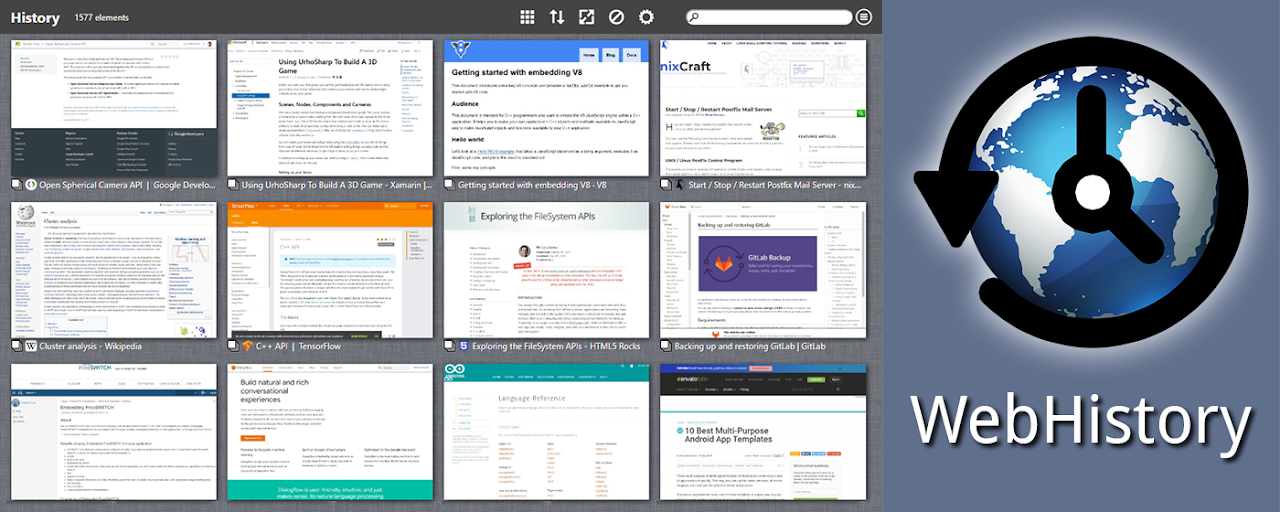This screenshot has width=1280, height=512.
Task: Open 'Start / Stop / Restart Postfix Mail Server' title
Action: tap(775, 185)
